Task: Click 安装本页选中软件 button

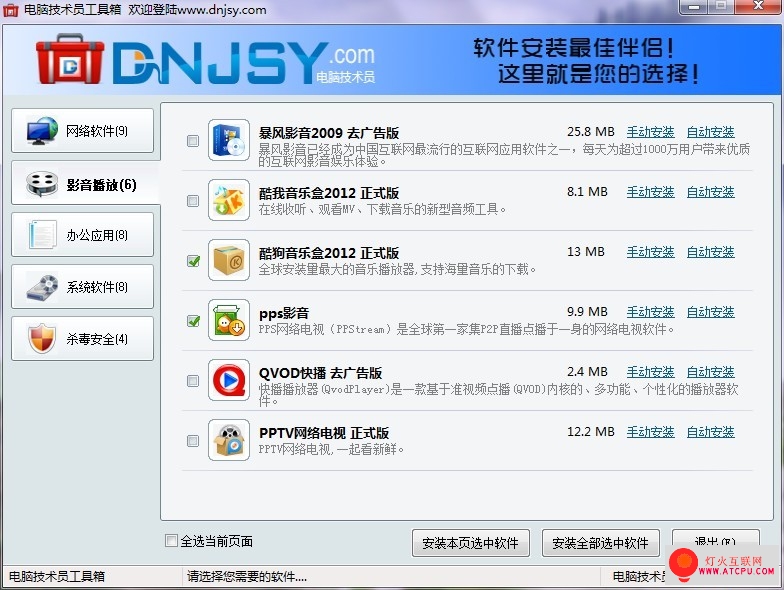Action: pos(470,543)
